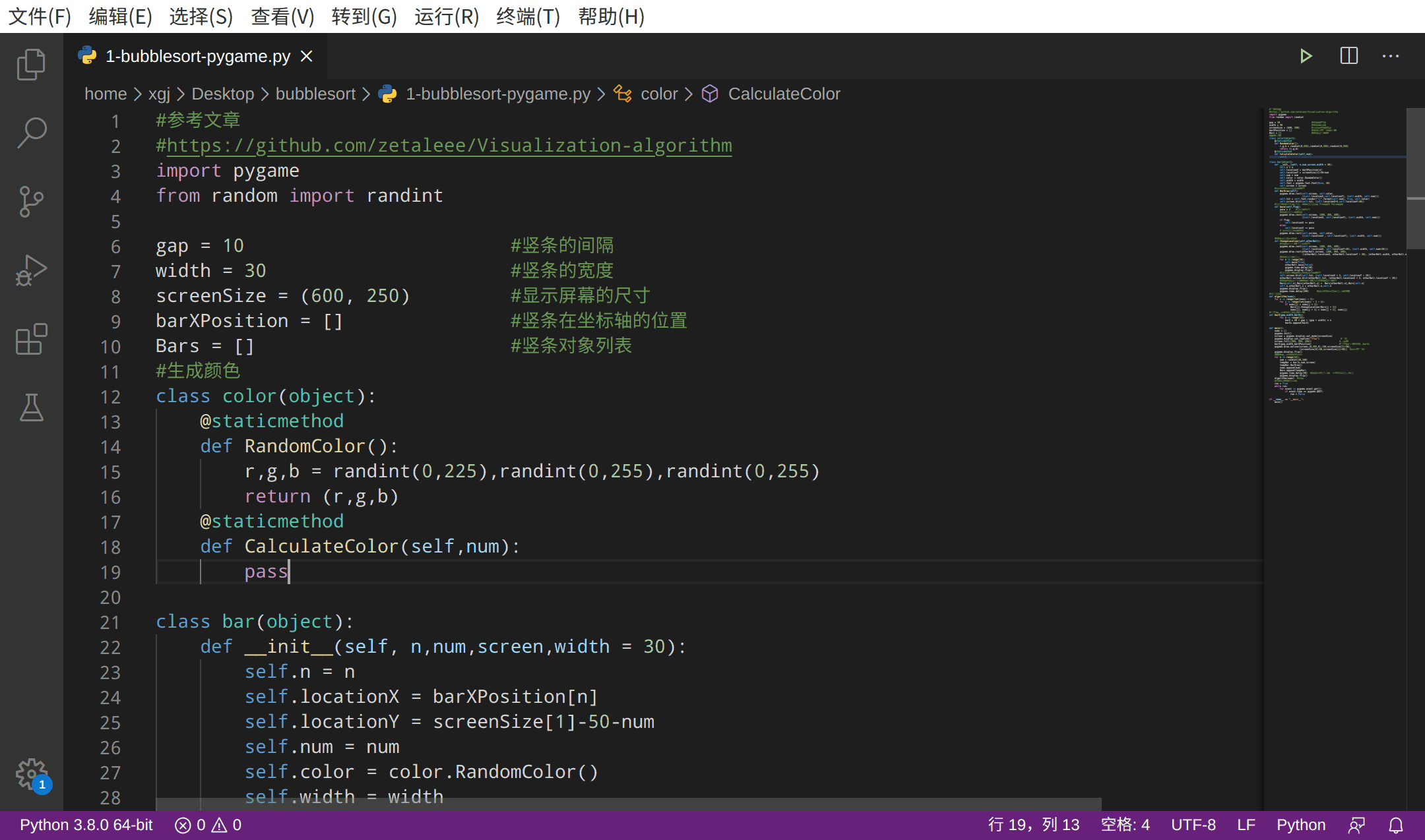Open the Source Control panel

31,202
